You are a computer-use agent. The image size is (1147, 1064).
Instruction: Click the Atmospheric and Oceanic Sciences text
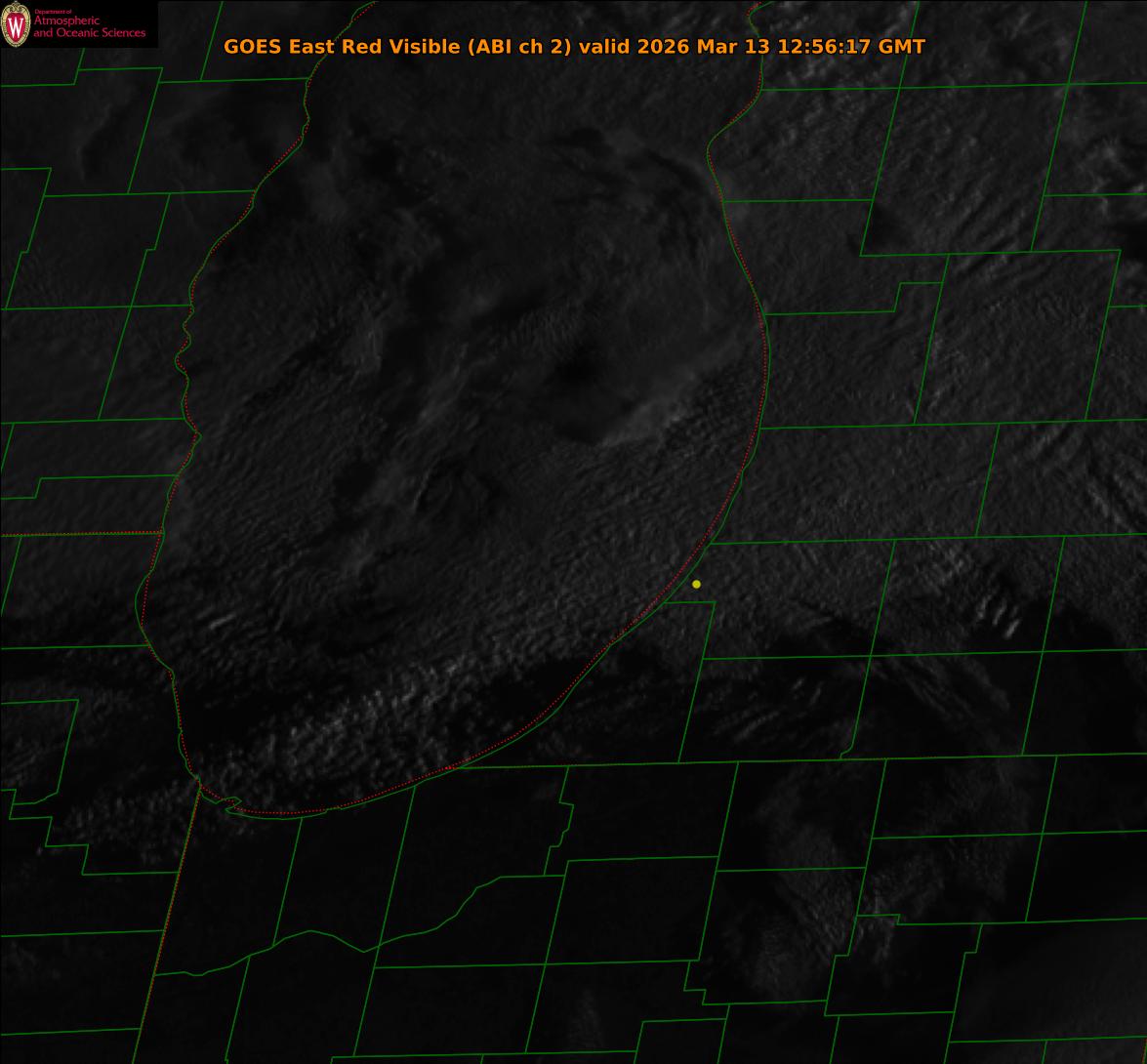tap(89, 27)
